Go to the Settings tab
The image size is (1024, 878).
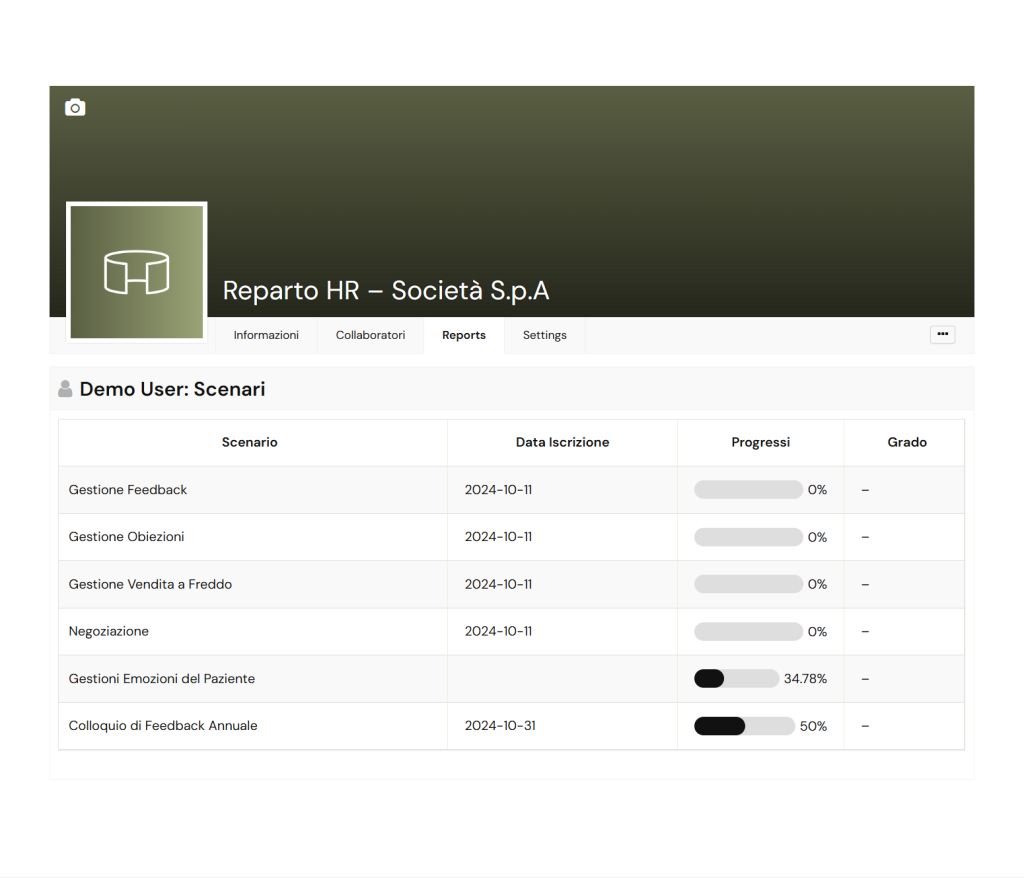pyautogui.click(x=545, y=335)
